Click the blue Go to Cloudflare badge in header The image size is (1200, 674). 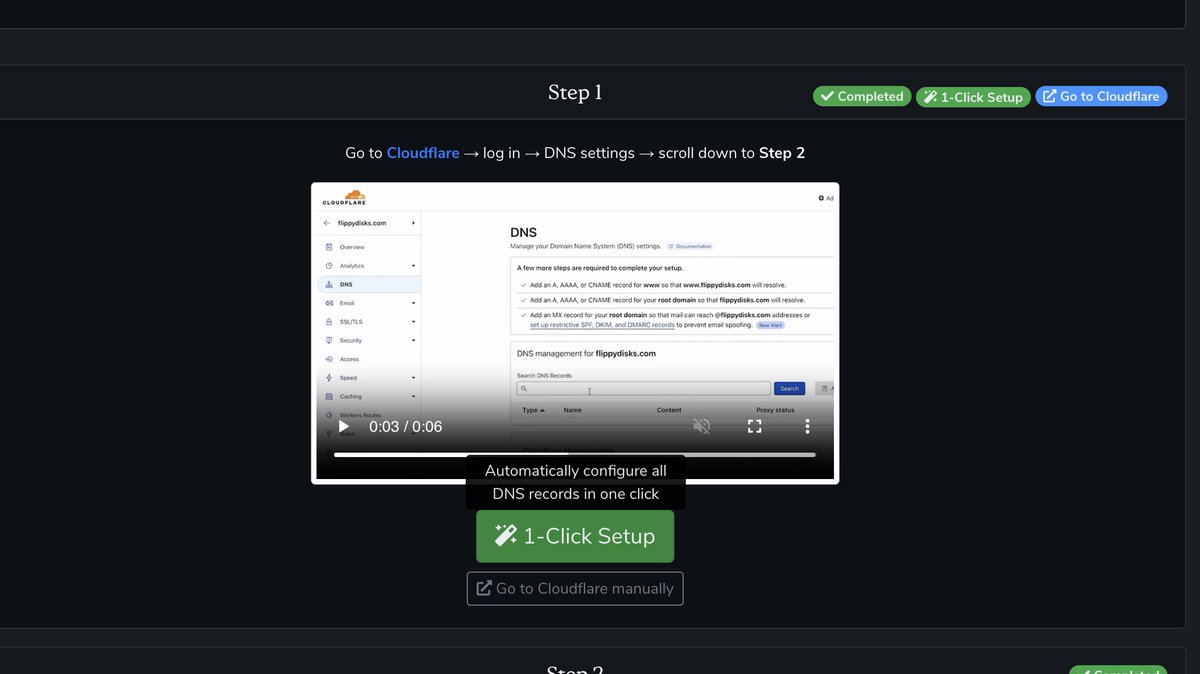pyautogui.click(x=1101, y=96)
